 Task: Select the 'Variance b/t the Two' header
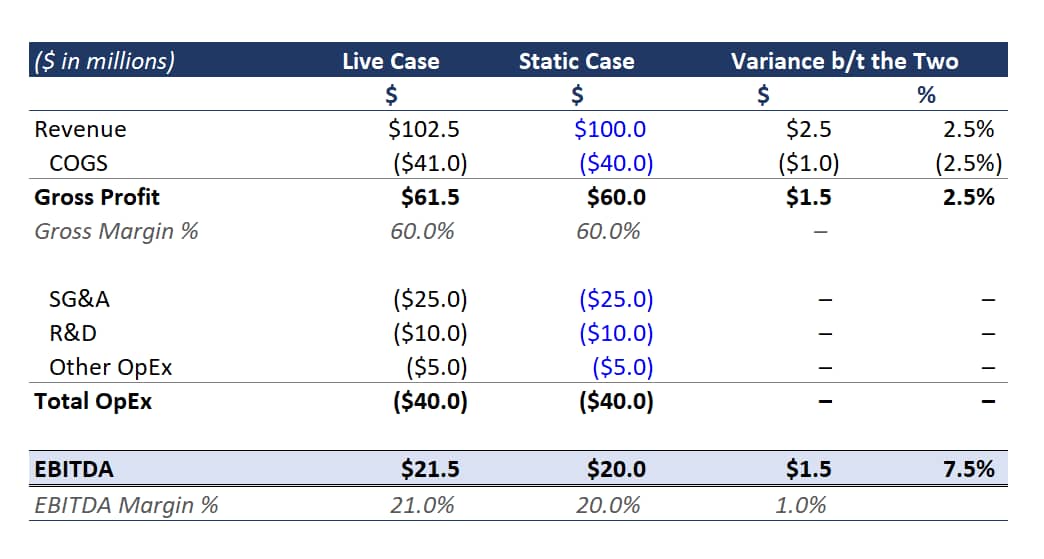click(845, 61)
